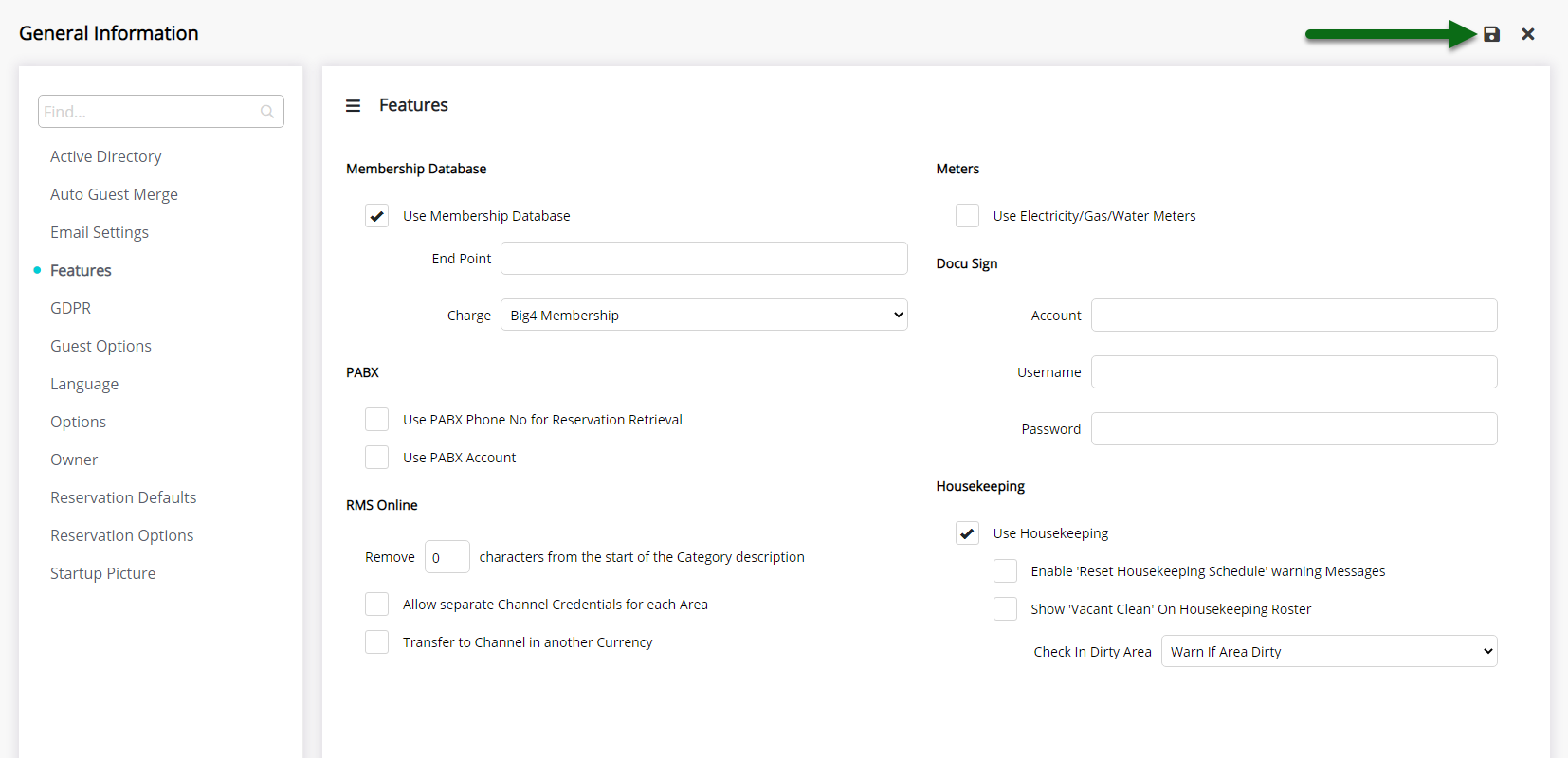Open Reservation Defaults section
Viewport: 1568px width, 758px height.
[x=123, y=497]
